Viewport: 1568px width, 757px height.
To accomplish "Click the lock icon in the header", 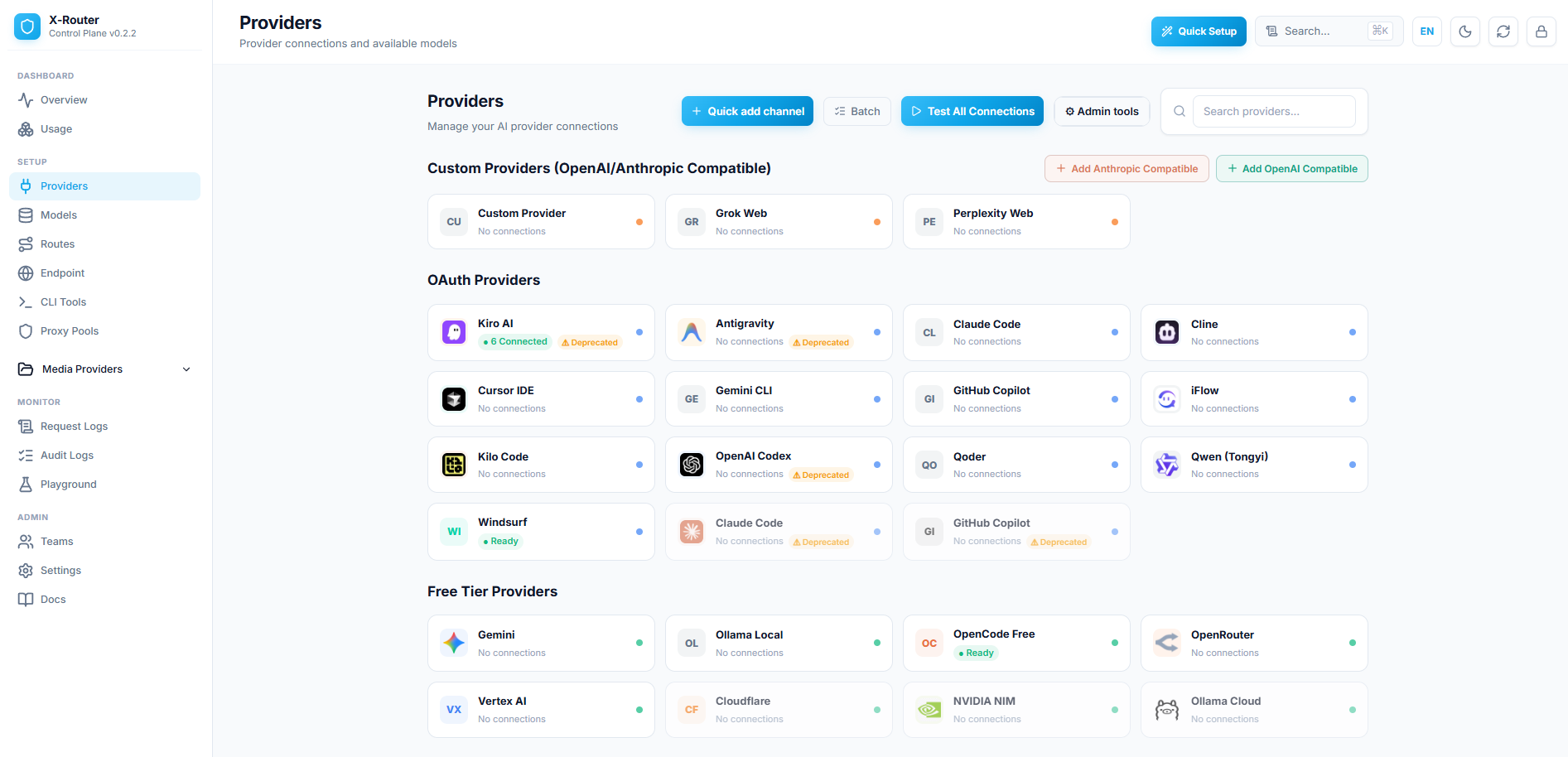I will pyautogui.click(x=1541, y=31).
